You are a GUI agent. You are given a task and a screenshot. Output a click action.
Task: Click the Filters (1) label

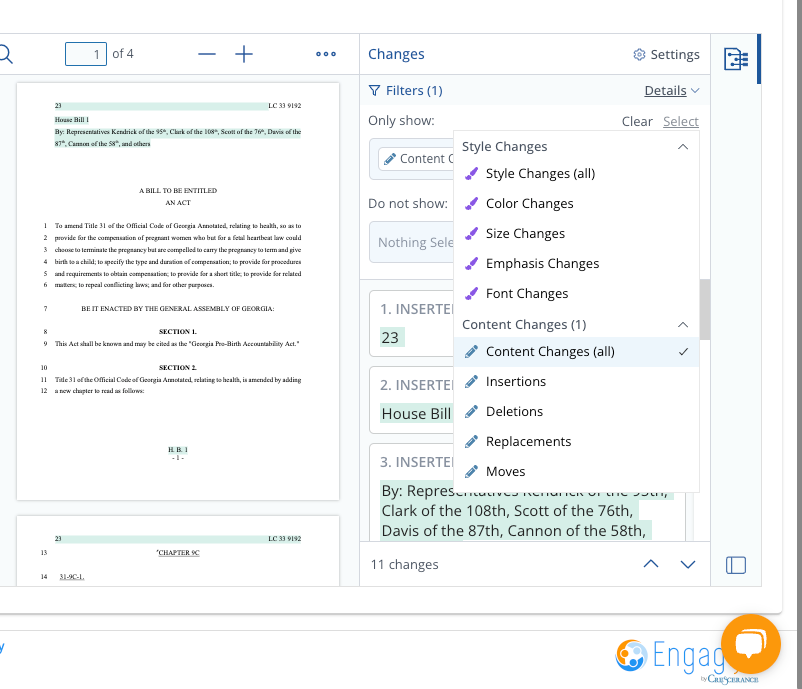pos(414,91)
